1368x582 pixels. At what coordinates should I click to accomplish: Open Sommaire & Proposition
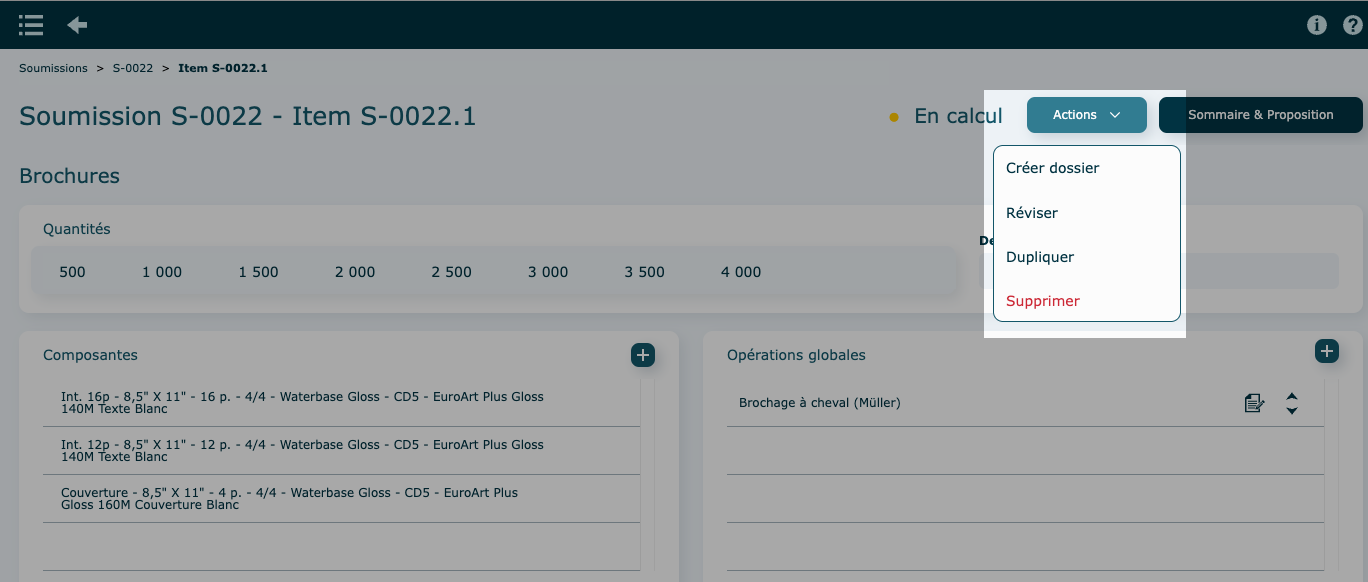tap(1260, 115)
